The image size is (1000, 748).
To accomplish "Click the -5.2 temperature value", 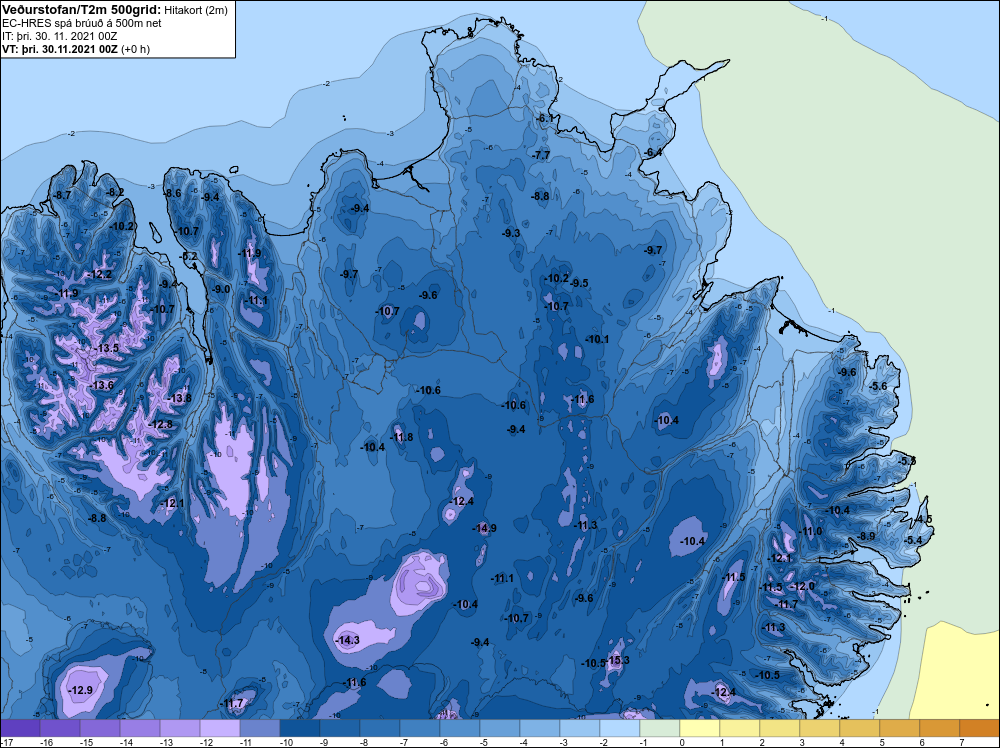I will point(189,256).
